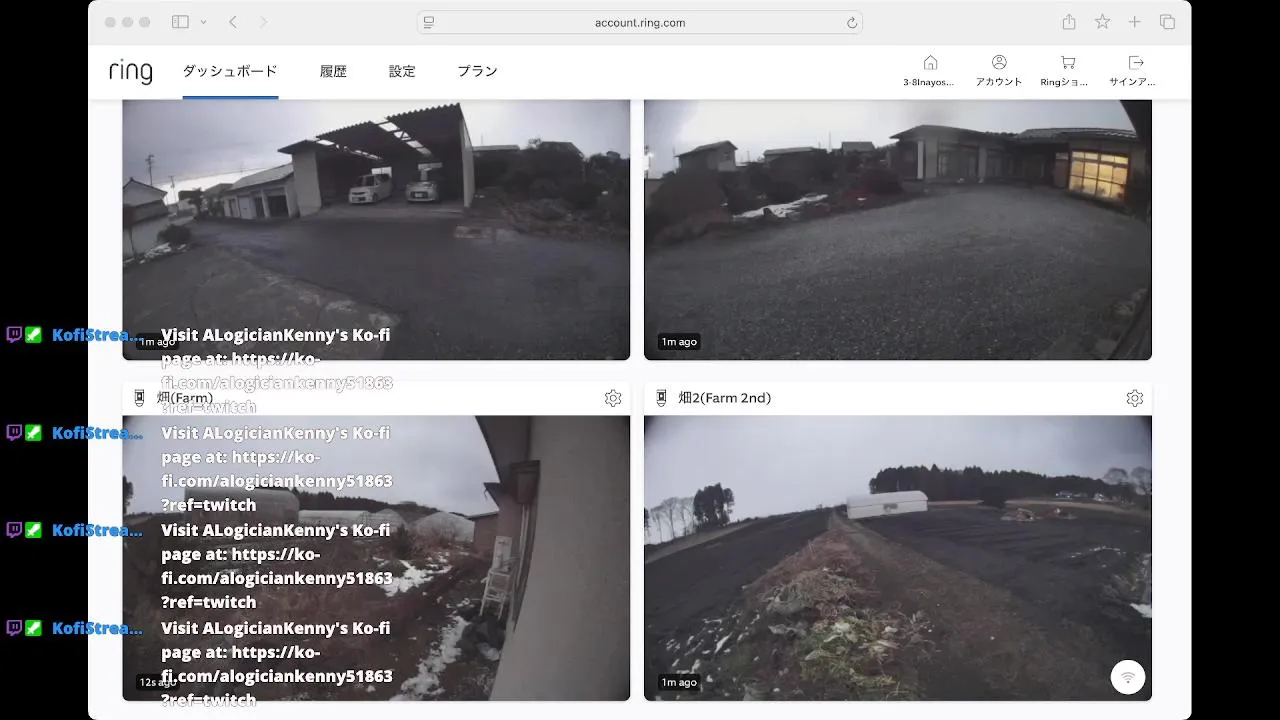Open the 設定 tab

coord(402,71)
